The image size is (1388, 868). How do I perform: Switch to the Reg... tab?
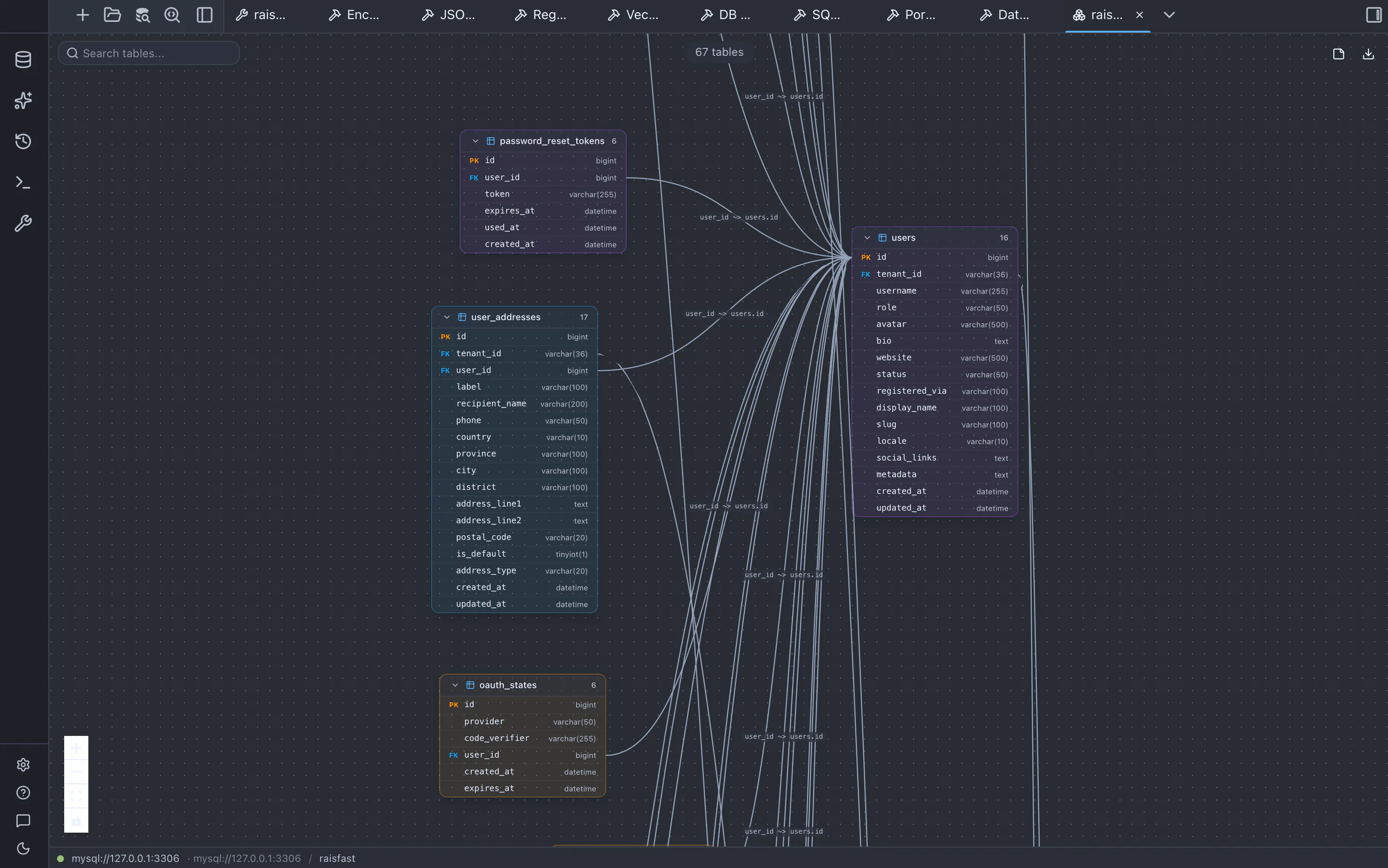point(541,15)
